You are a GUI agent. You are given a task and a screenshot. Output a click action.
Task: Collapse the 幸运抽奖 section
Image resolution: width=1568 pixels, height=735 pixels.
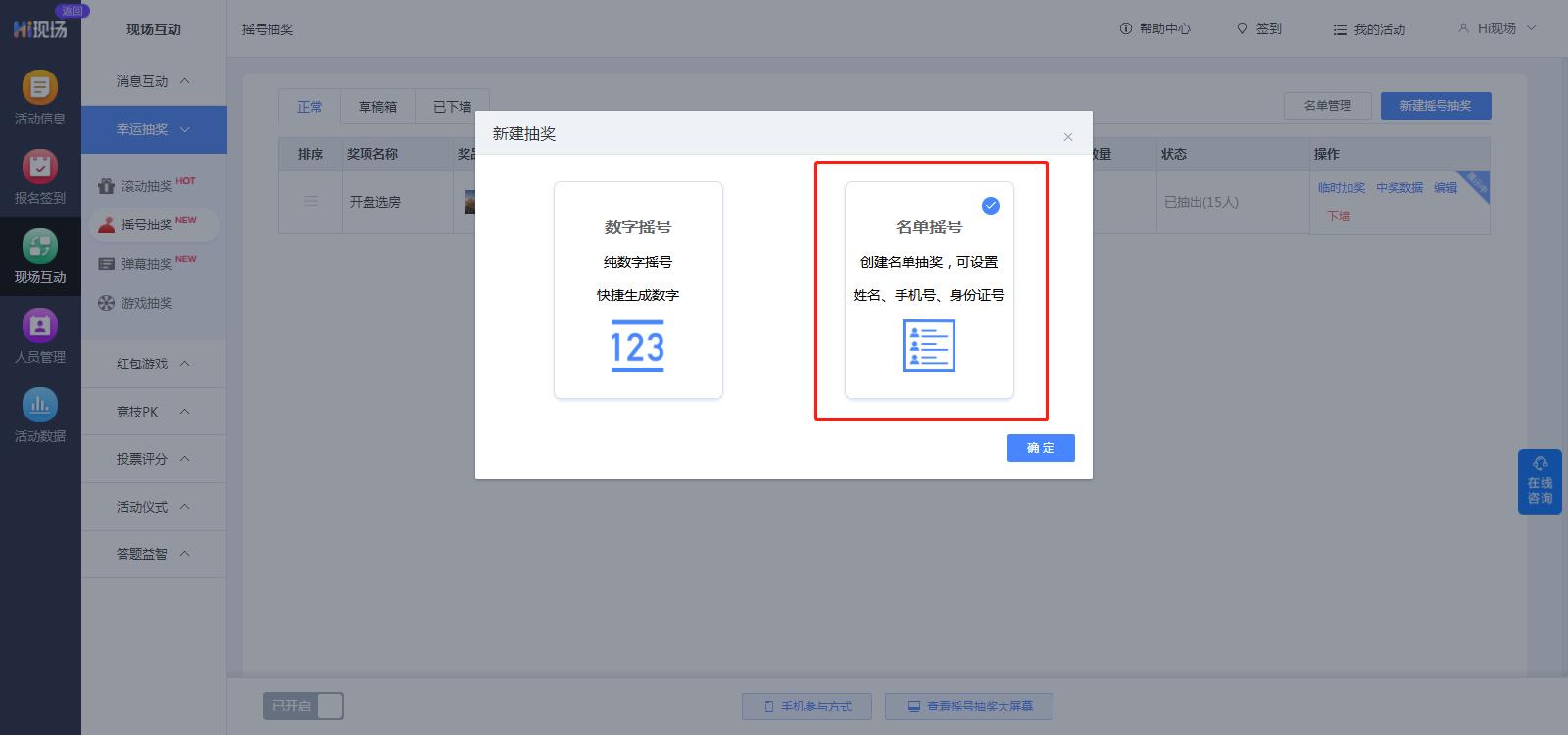pyautogui.click(x=154, y=129)
